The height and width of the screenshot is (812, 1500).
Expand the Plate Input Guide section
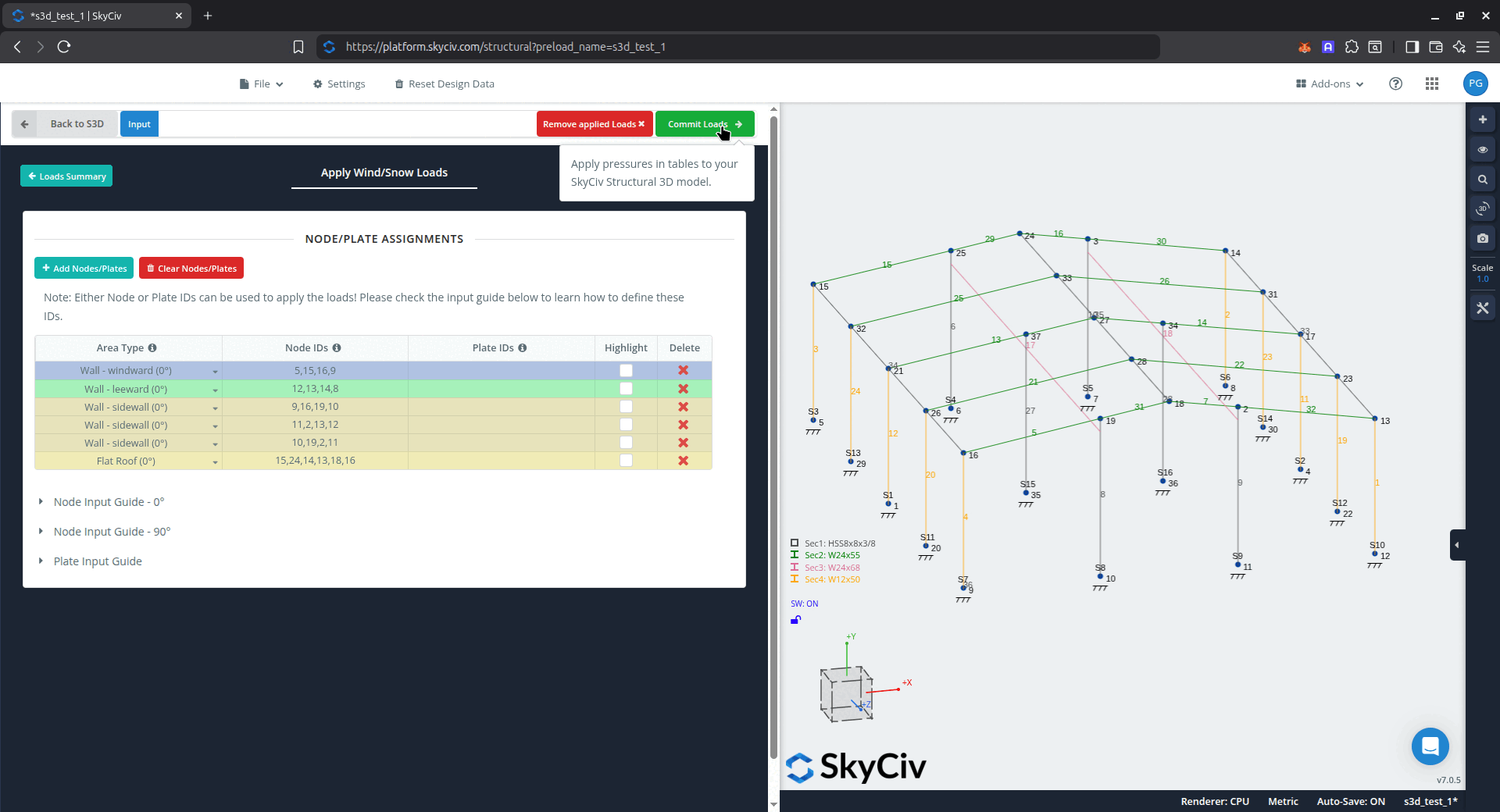[98, 561]
